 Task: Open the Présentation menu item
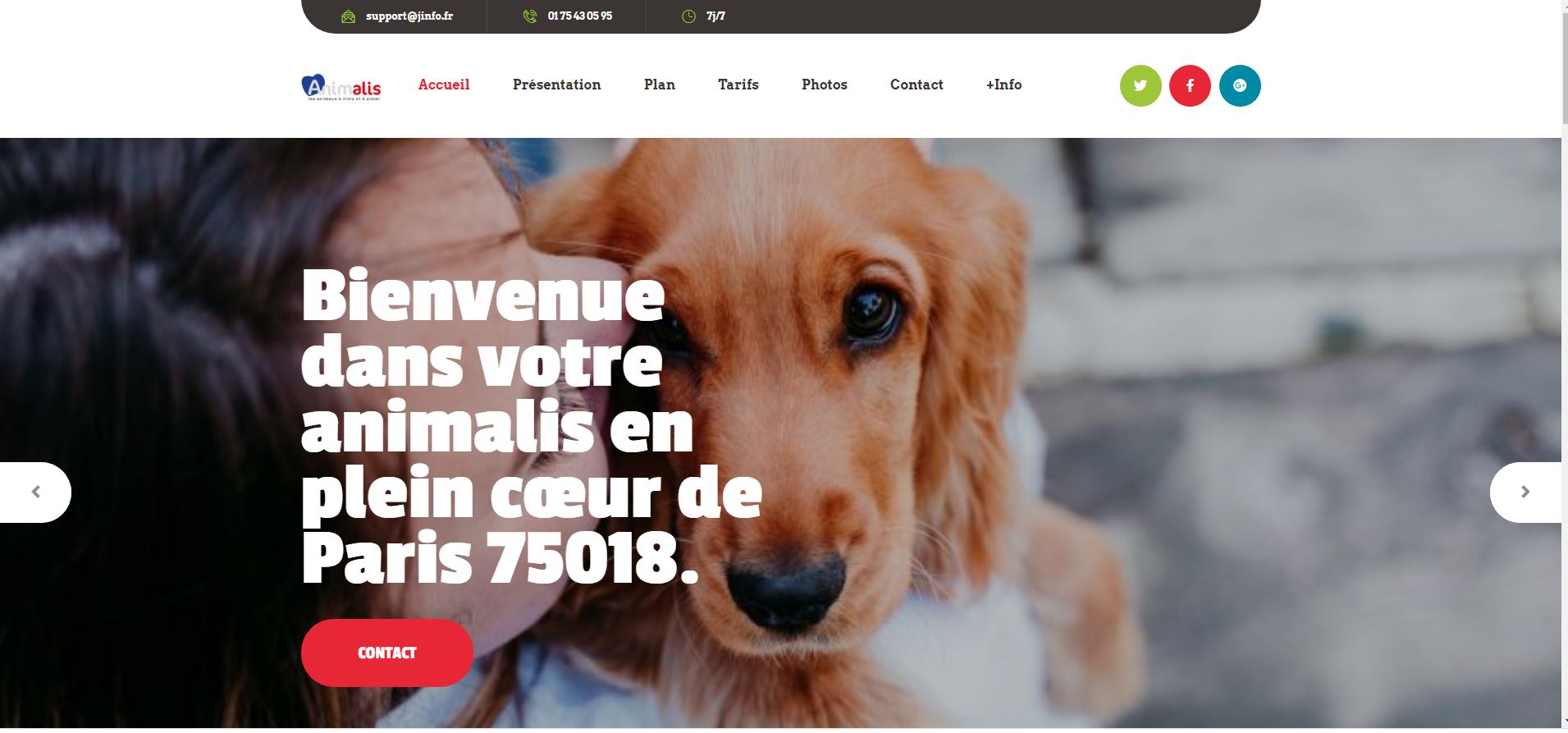click(556, 85)
